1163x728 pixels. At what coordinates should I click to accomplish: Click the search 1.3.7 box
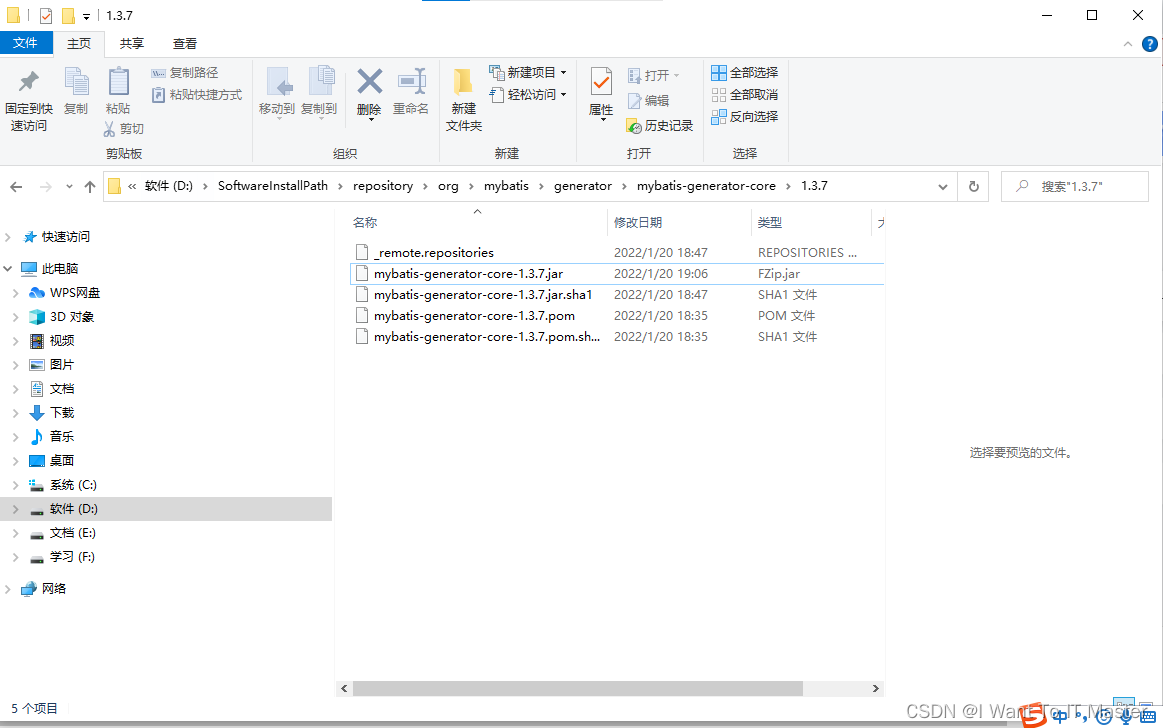click(x=1075, y=187)
